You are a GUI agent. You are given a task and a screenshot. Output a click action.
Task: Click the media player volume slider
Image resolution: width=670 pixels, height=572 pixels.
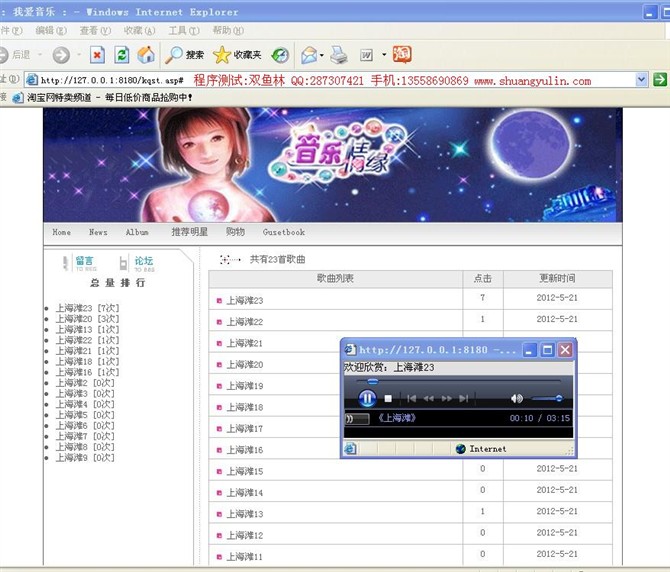point(545,399)
